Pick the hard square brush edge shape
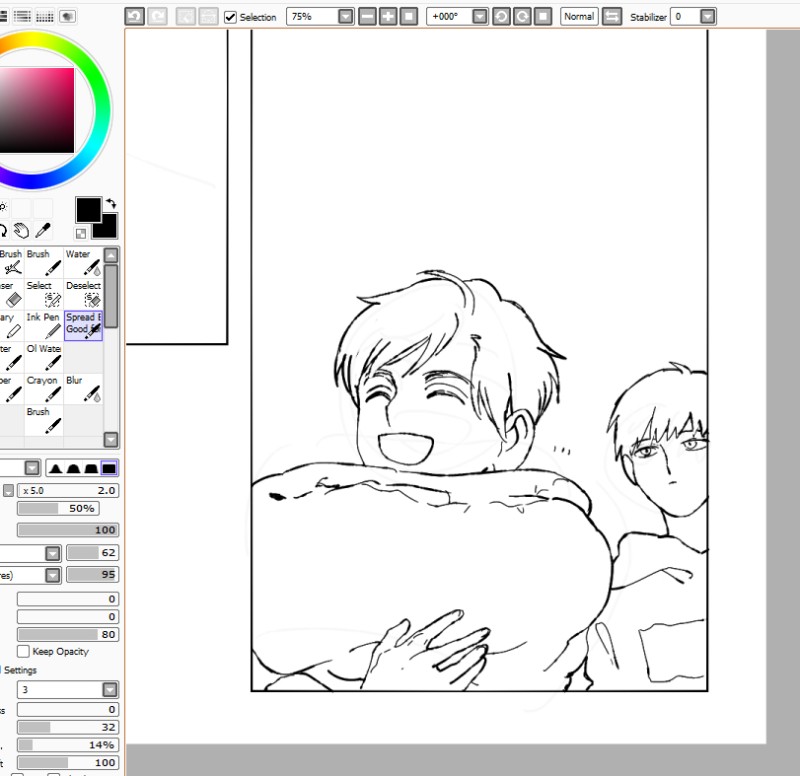Image resolution: width=800 pixels, height=776 pixels. (109, 468)
